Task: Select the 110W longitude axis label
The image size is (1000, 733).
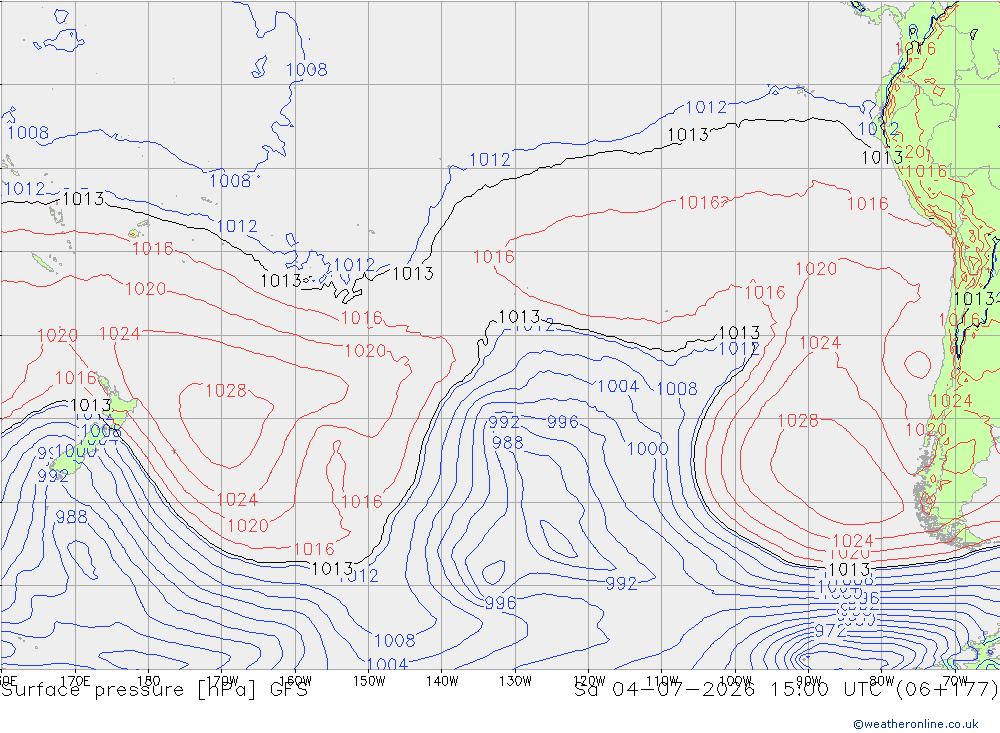Action: coord(662,681)
